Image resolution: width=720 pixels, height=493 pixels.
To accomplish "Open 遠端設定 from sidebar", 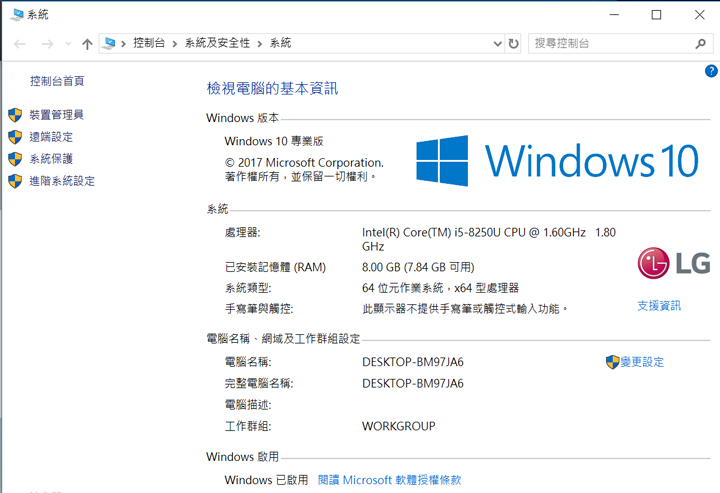I will (51, 137).
